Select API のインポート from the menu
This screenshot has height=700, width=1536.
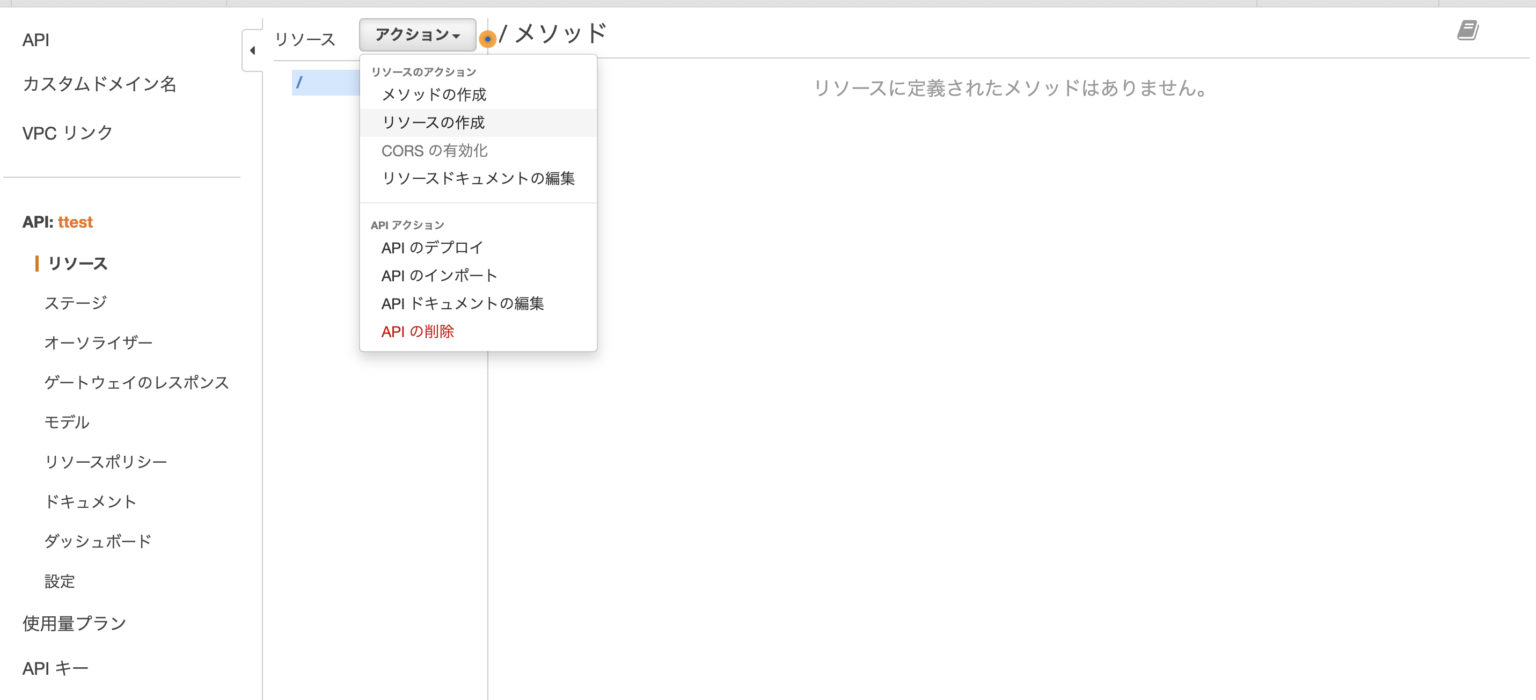(x=438, y=275)
